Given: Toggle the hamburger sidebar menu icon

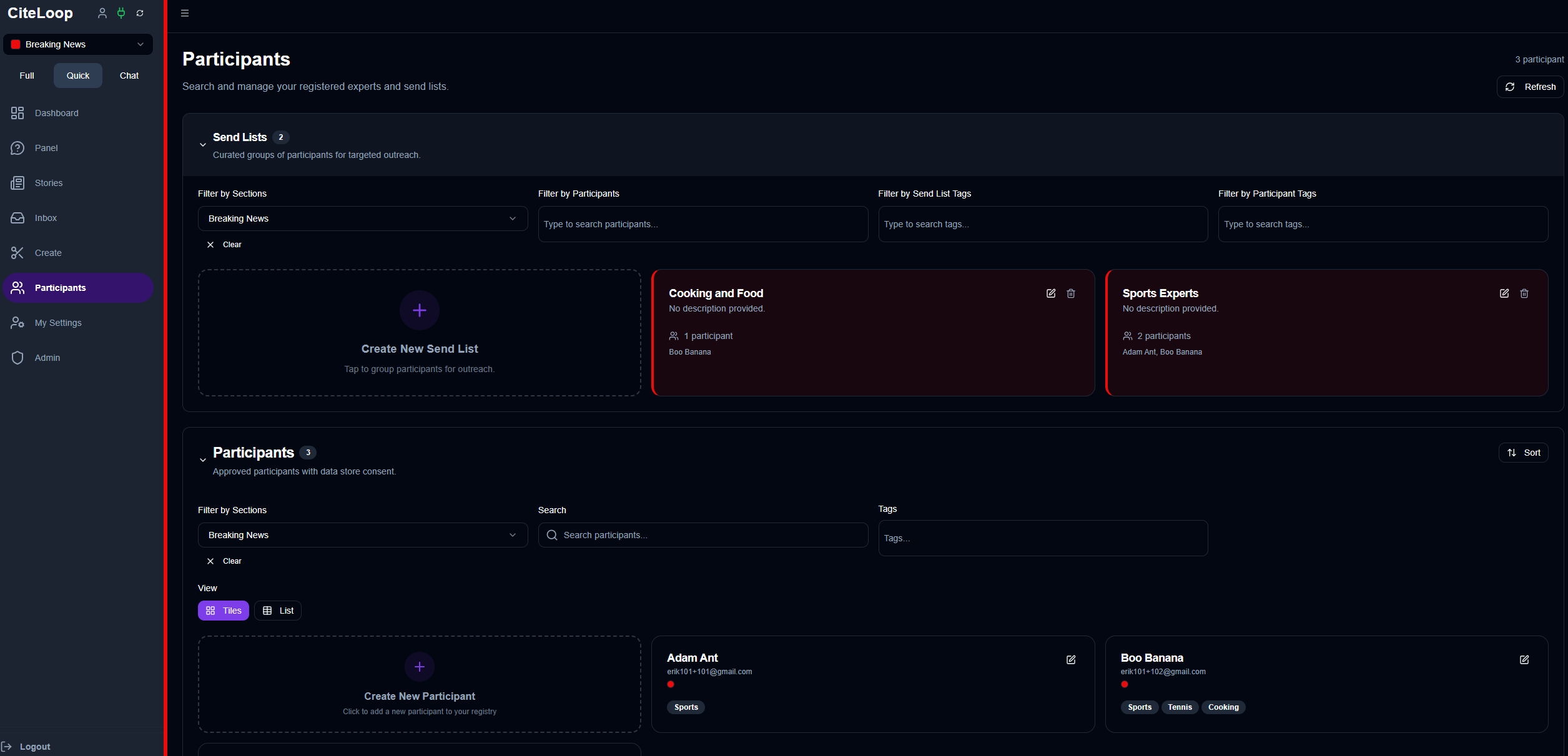Looking at the screenshot, I should pos(185,13).
